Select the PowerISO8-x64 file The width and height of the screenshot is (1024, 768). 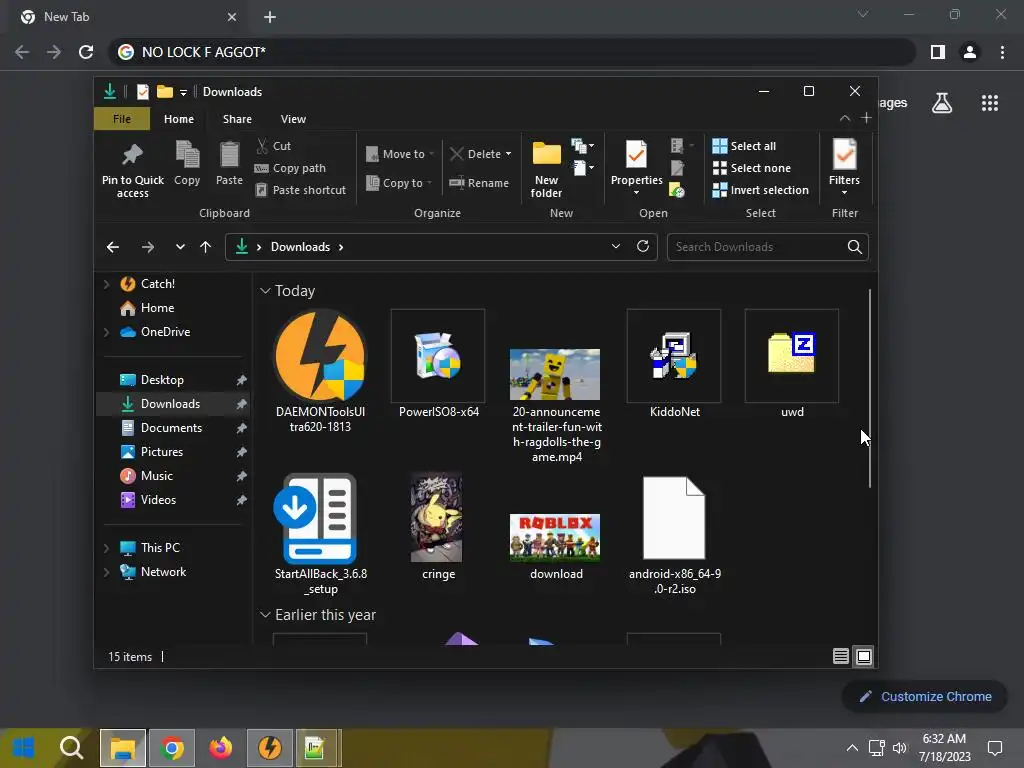click(438, 364)
